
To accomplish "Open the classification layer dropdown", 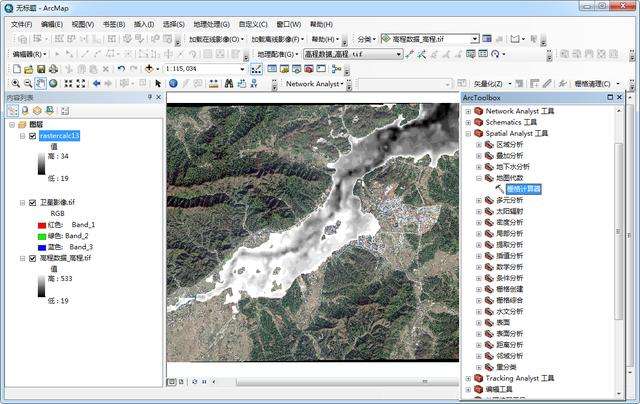I will pyautogui.click(x=475, y=39).
